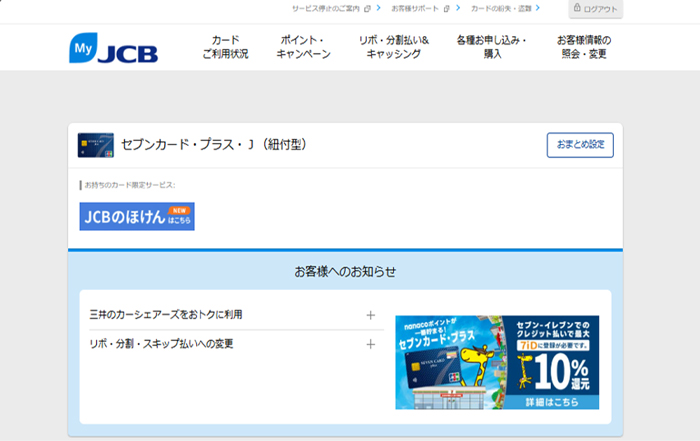Click the おまとめ設定 button

(x=580, y=145)
